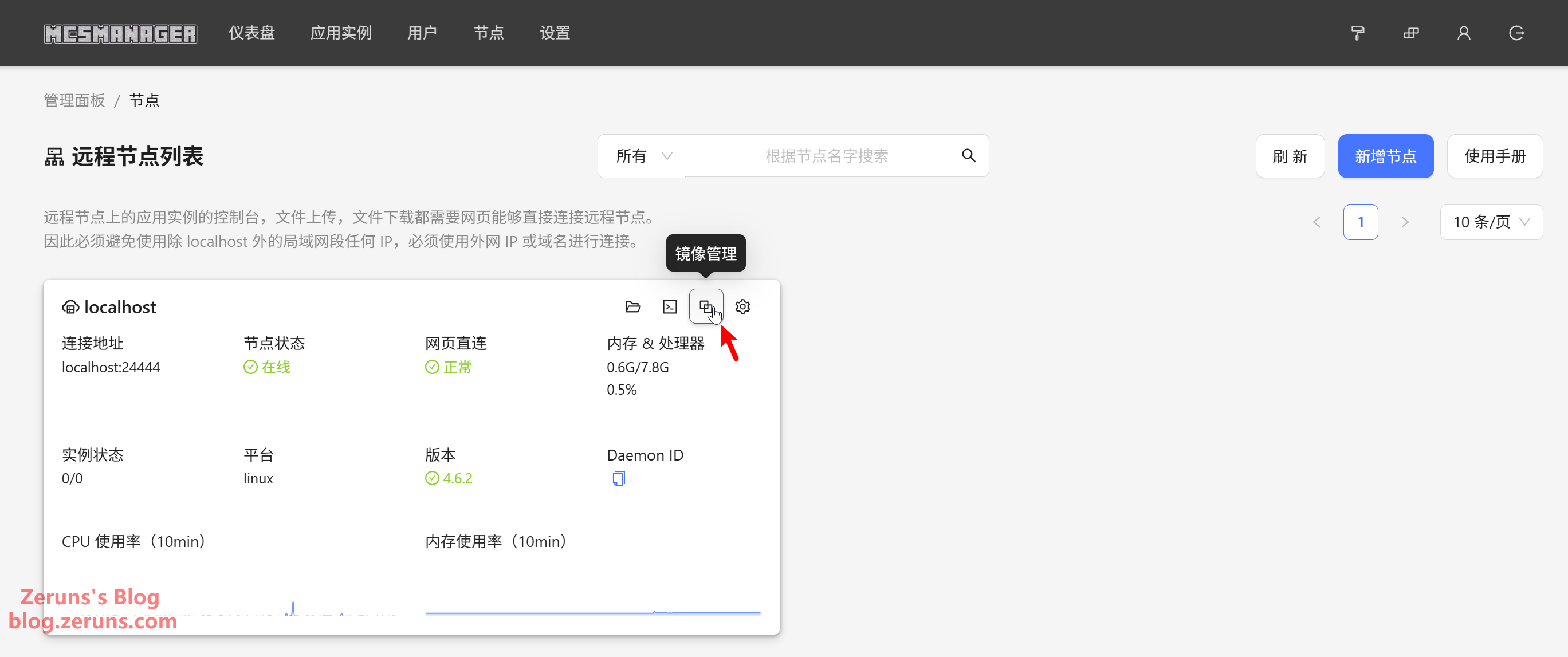Click the 平台 label
The image size is (1568, 657).
tap(259, 455)
